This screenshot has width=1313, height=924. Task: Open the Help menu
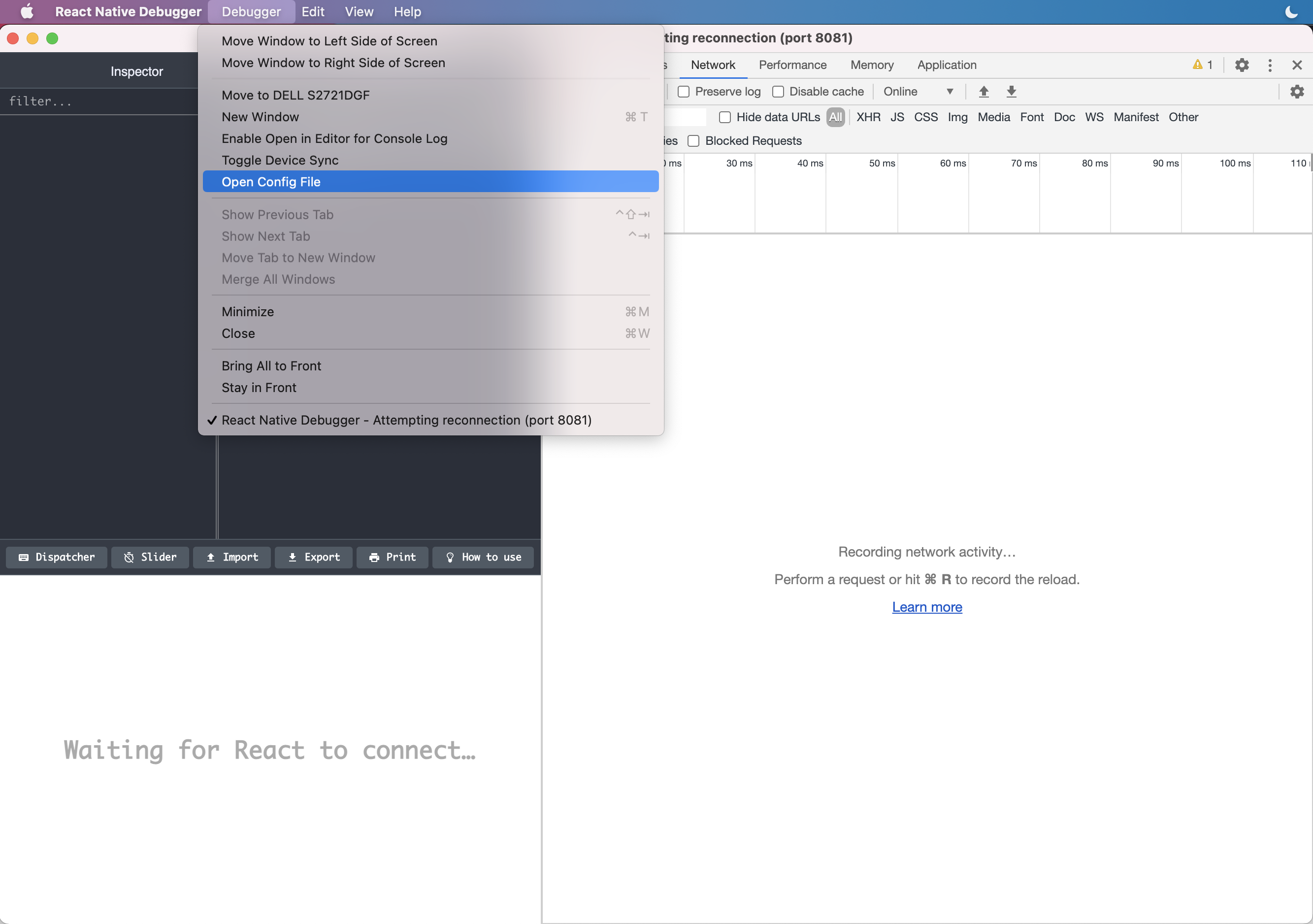[x=407, y=11]
